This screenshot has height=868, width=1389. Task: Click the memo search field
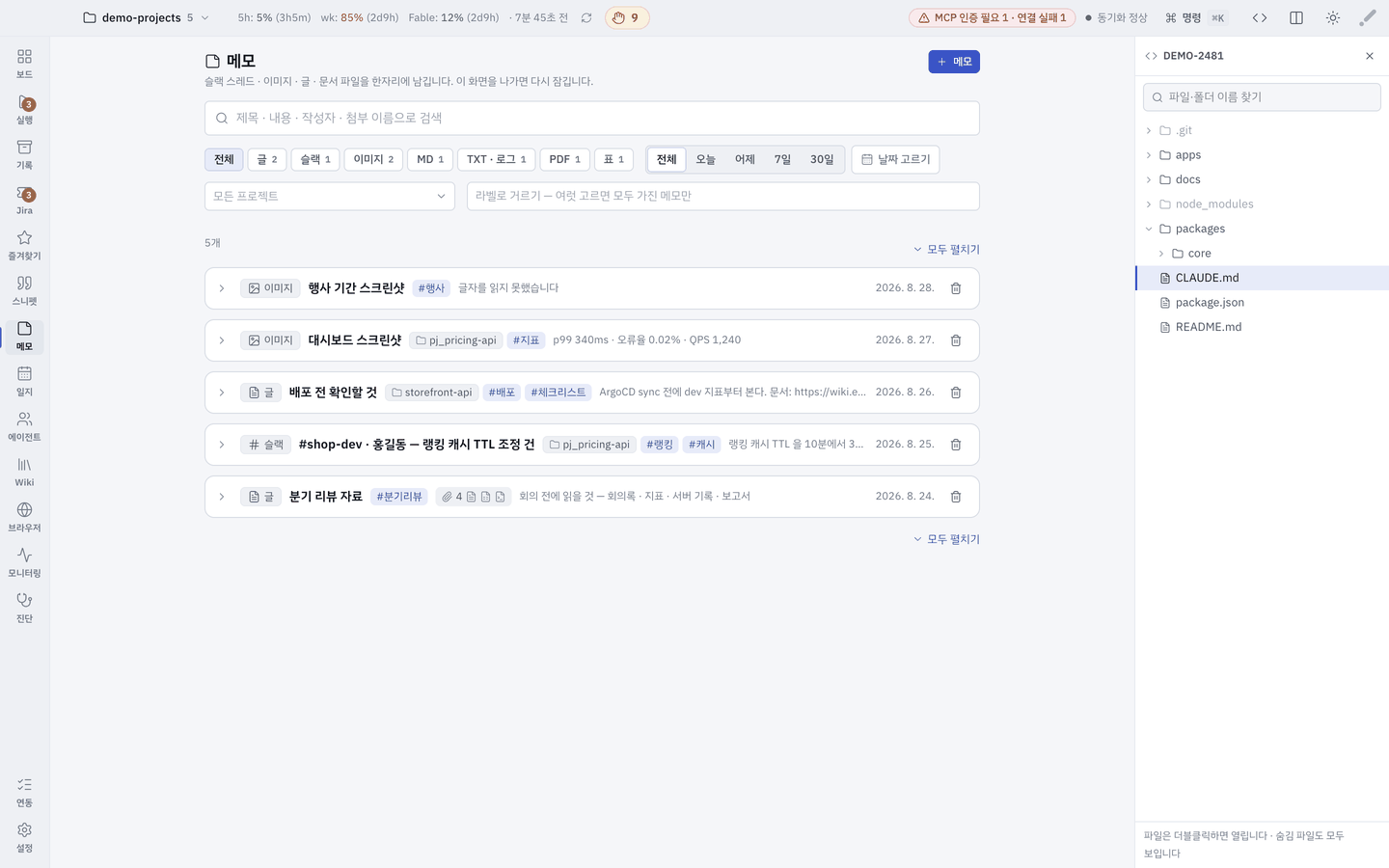592,118
